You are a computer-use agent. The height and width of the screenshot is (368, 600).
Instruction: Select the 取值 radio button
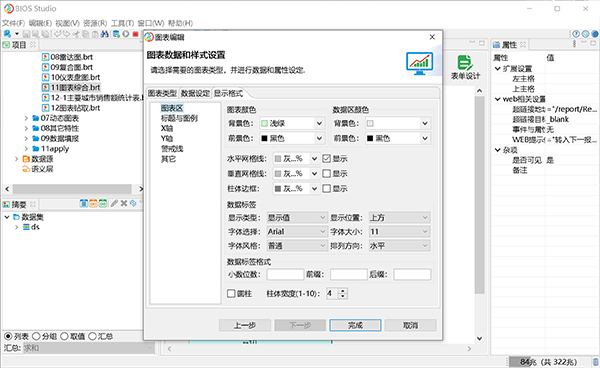64,336
